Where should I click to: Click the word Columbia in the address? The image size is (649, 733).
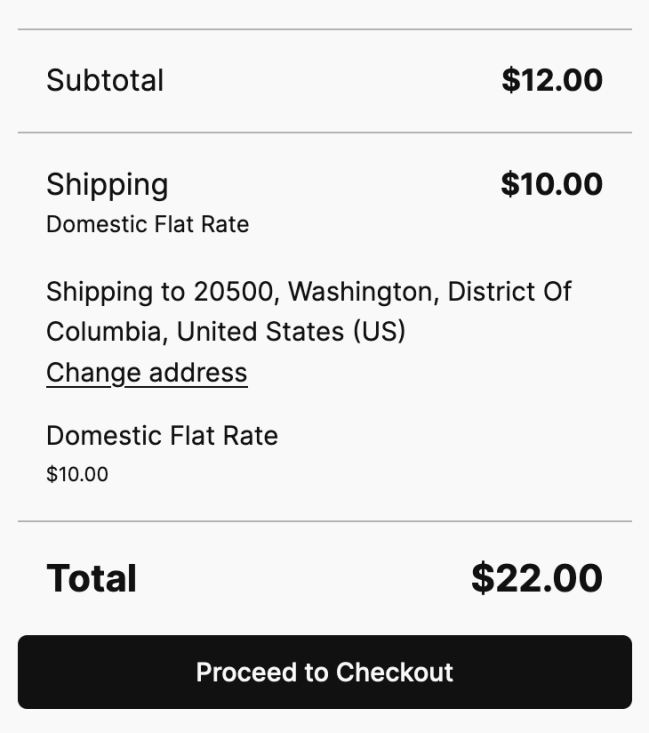[x=106, y=331]
